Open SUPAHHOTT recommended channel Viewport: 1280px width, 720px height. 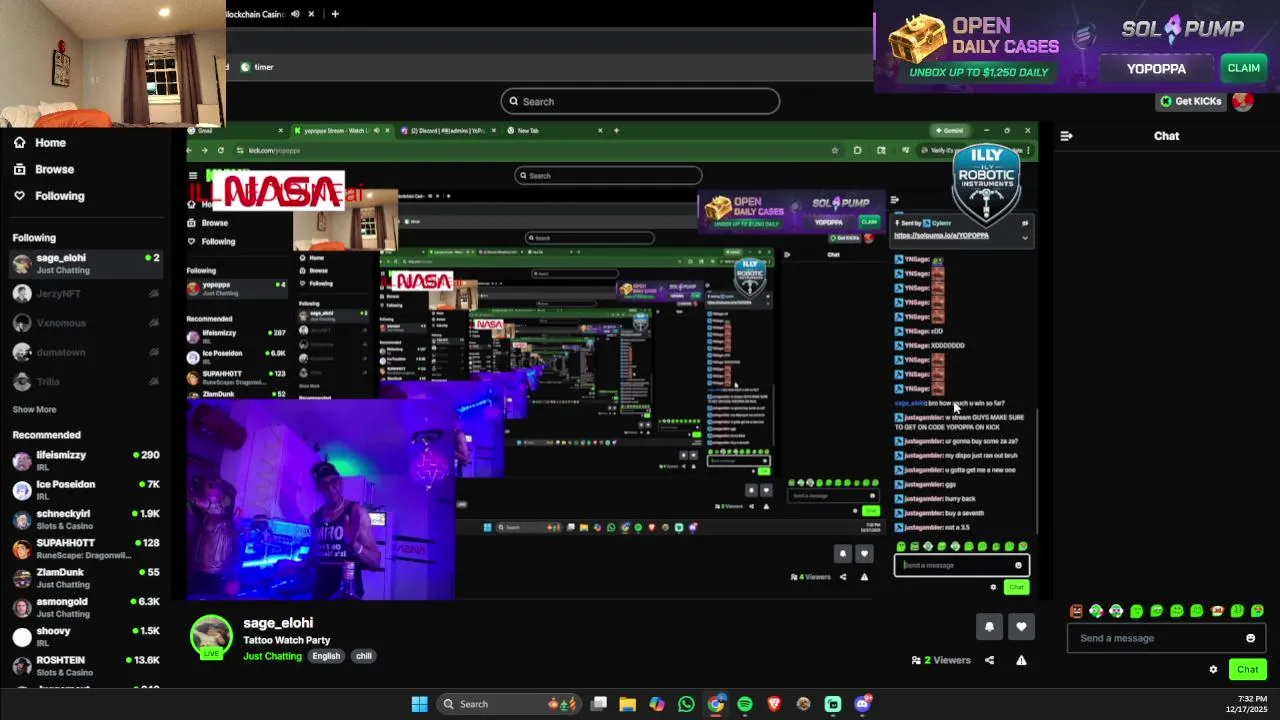pyautogui.click(x=85, y=549)
